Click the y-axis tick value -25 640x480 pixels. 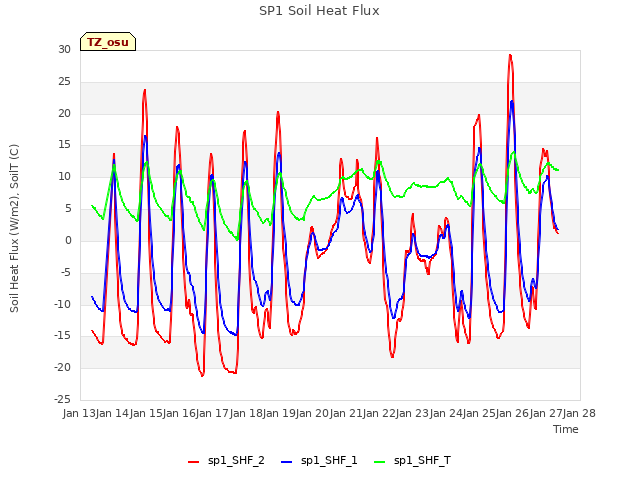click(62, 399)
